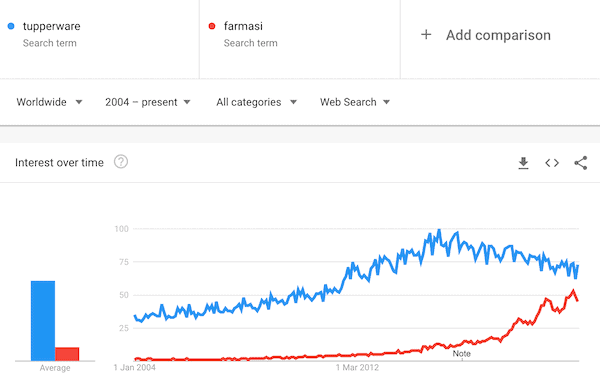Click the 1 Mar 2012 axis label

pos(357,368)
